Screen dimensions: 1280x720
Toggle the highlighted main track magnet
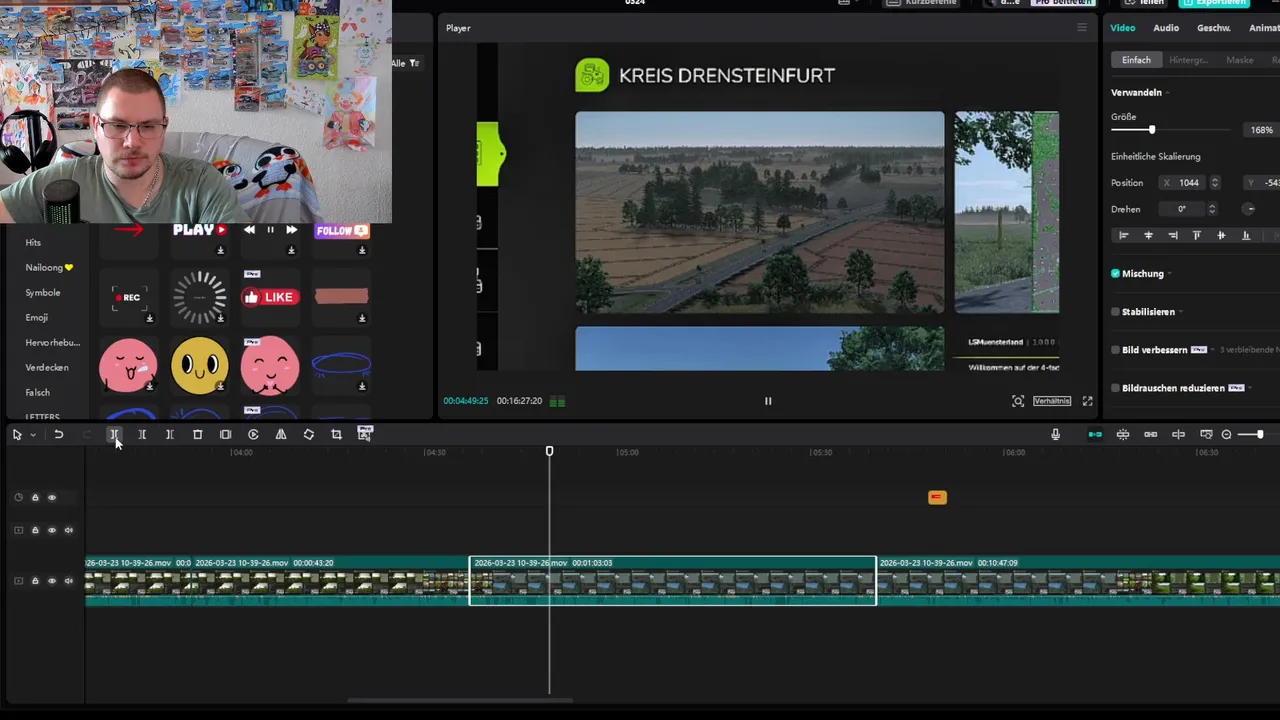click(x=1095, y=434)
